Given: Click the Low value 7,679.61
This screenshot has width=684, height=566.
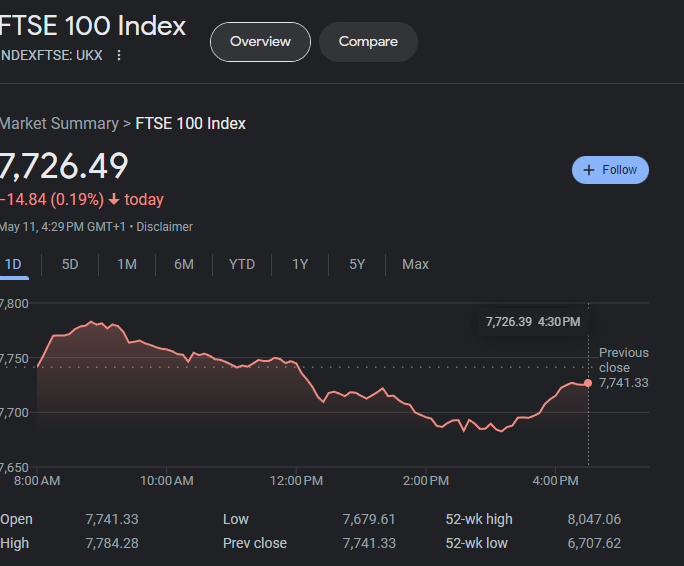Looking at the screenshot, I should pyautogui.click(x=369, y=519).
